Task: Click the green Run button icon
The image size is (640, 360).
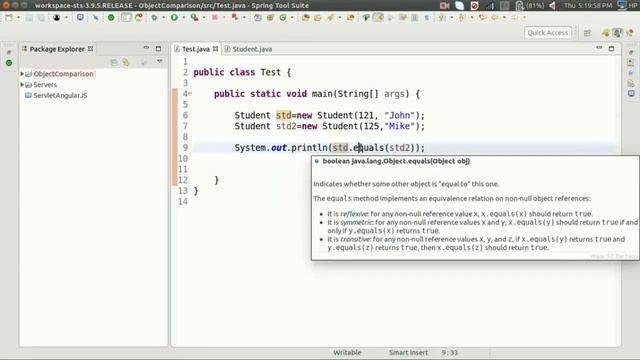Action: point(174,18)
